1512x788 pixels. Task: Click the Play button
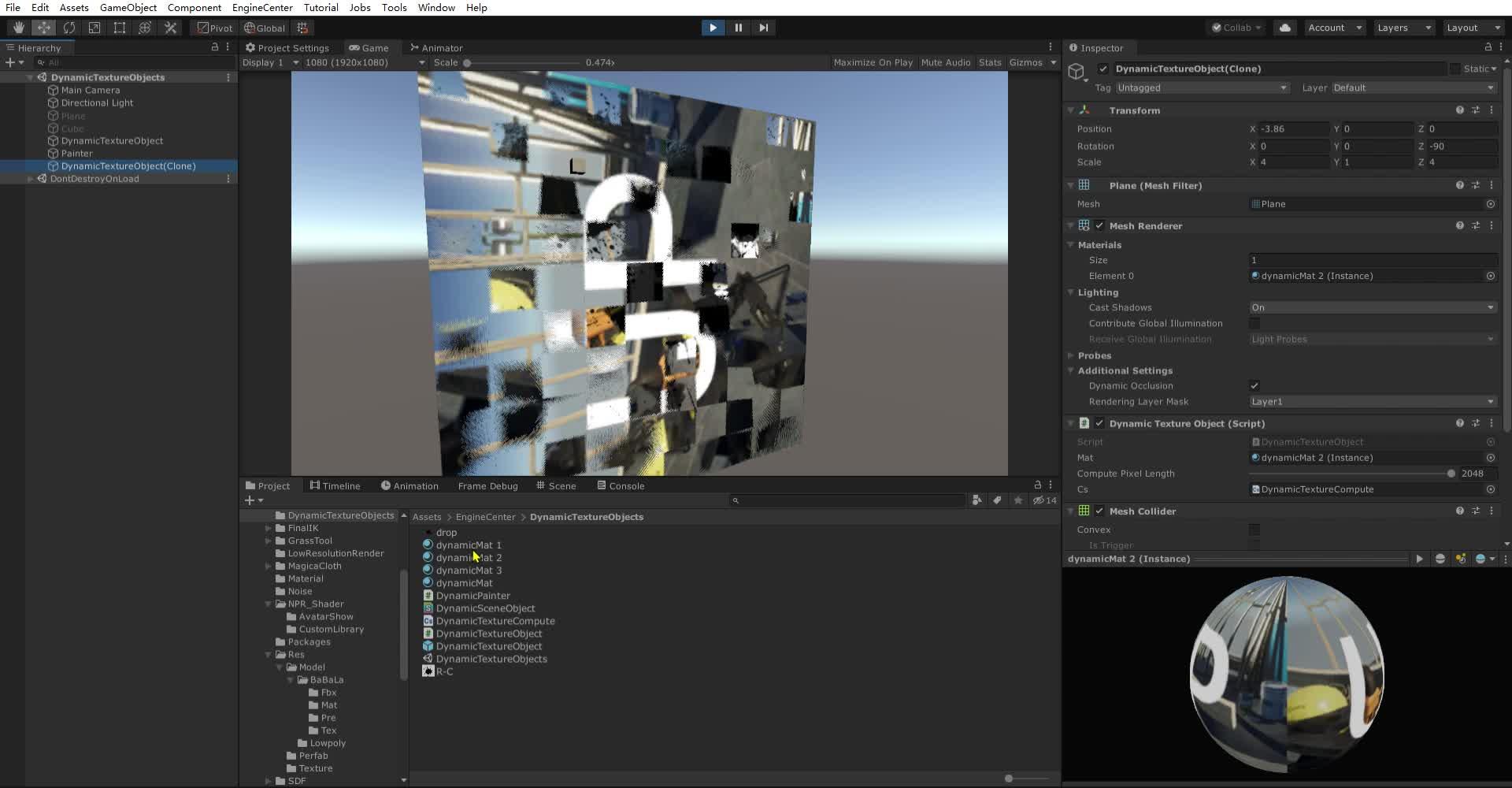713,28
